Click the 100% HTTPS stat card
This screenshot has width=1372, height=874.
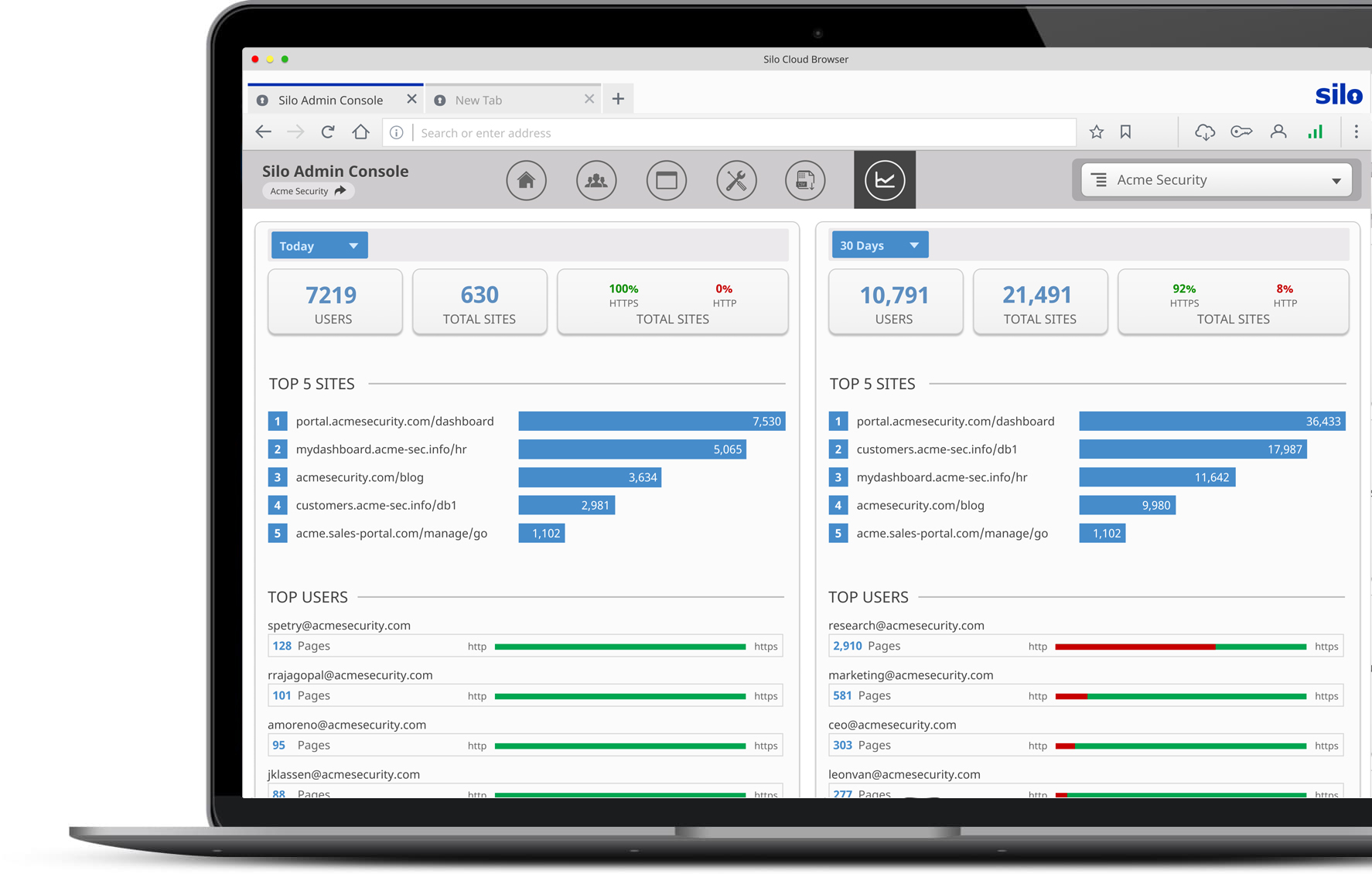tap(672, 302)
